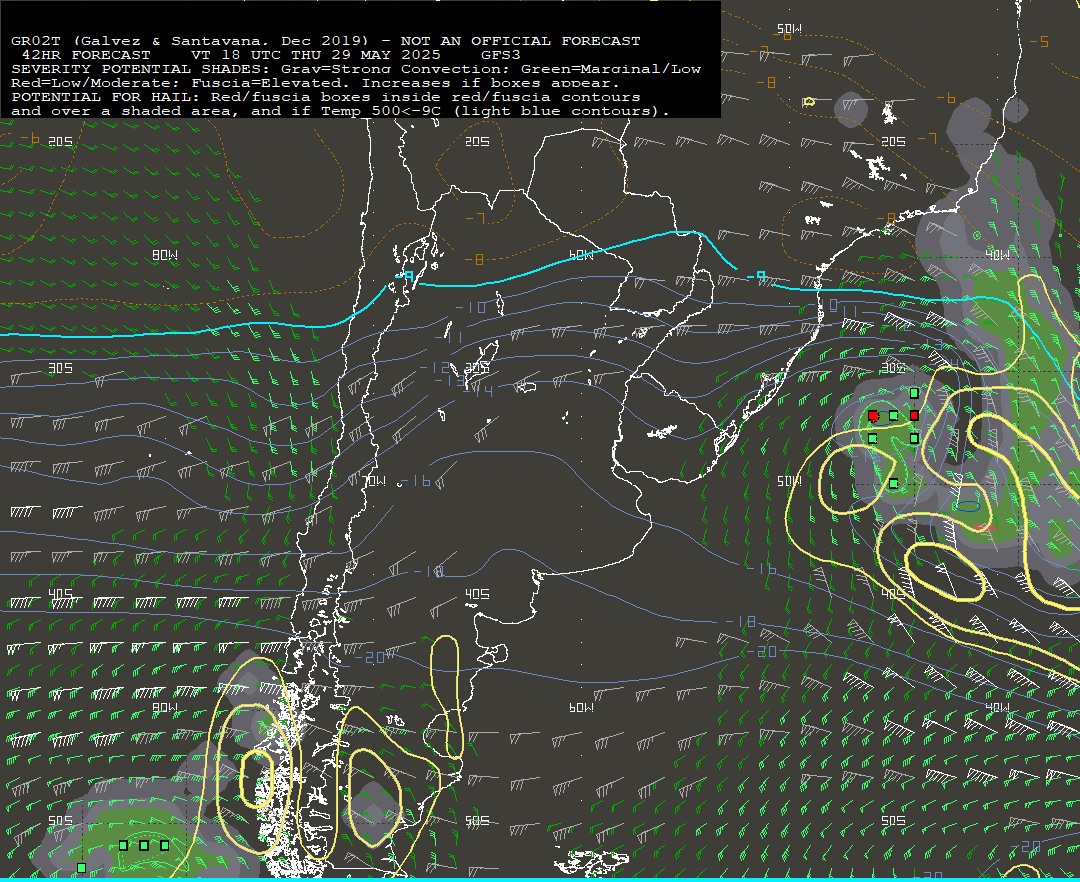This screenshot has width=1080, height=882.
Task: Click the '-13' temperature contour label
Action: (450, 379)
